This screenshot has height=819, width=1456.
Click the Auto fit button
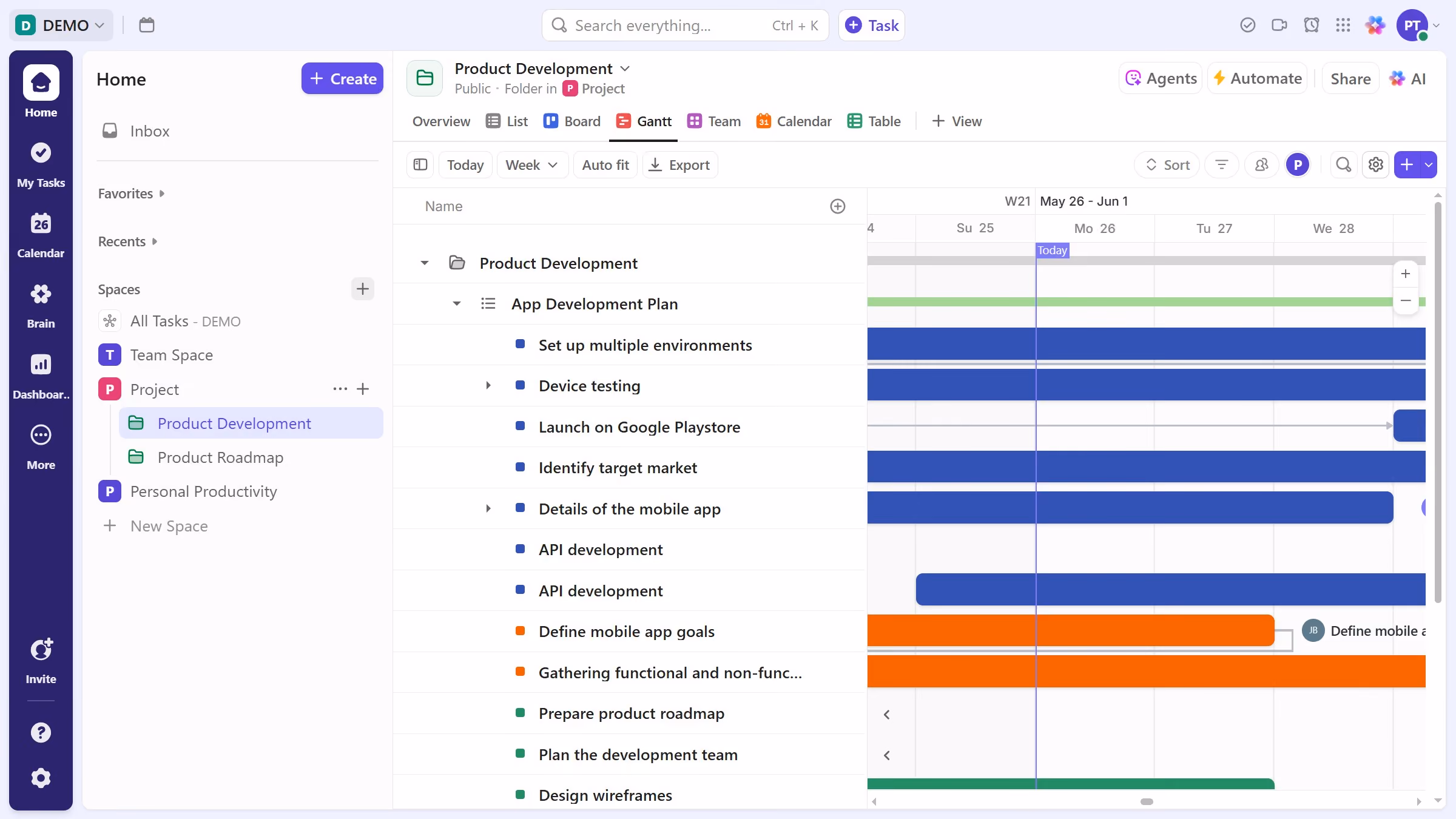pos(605,164)
